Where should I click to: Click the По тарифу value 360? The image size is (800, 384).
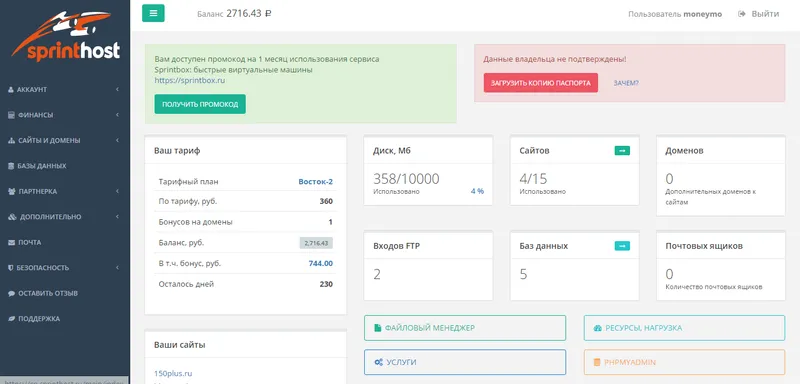click(x=326, y=201)
